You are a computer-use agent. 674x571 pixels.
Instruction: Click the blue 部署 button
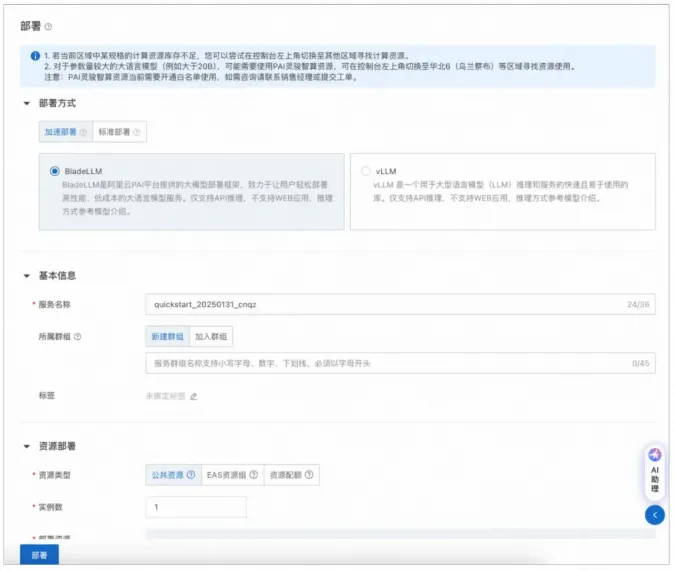39,555
